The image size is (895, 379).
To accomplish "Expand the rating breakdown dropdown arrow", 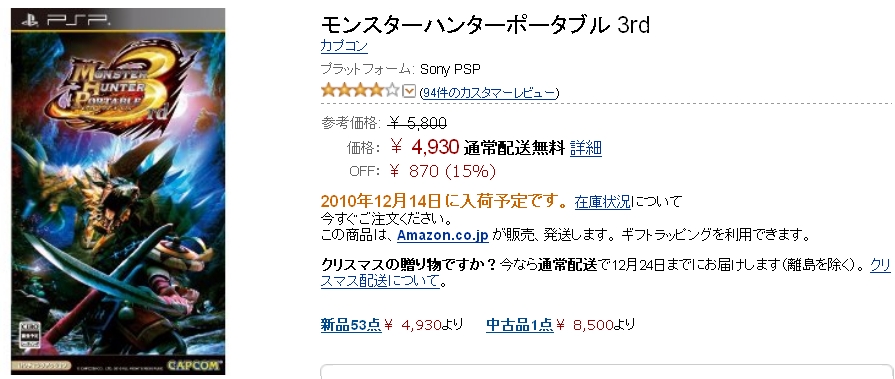I will (x=409, y=91).
